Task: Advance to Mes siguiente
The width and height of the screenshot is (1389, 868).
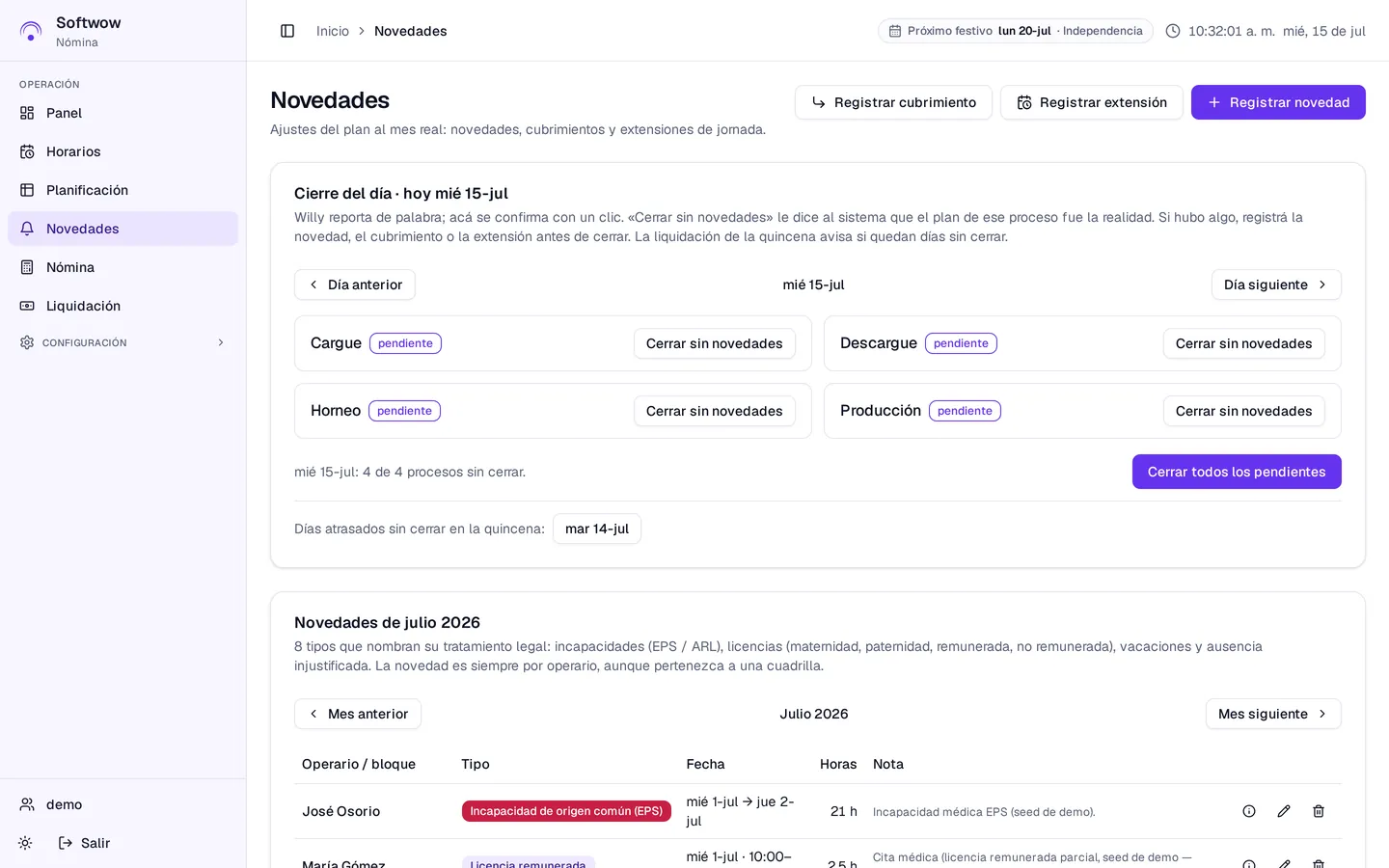Action: point(1273,714)
